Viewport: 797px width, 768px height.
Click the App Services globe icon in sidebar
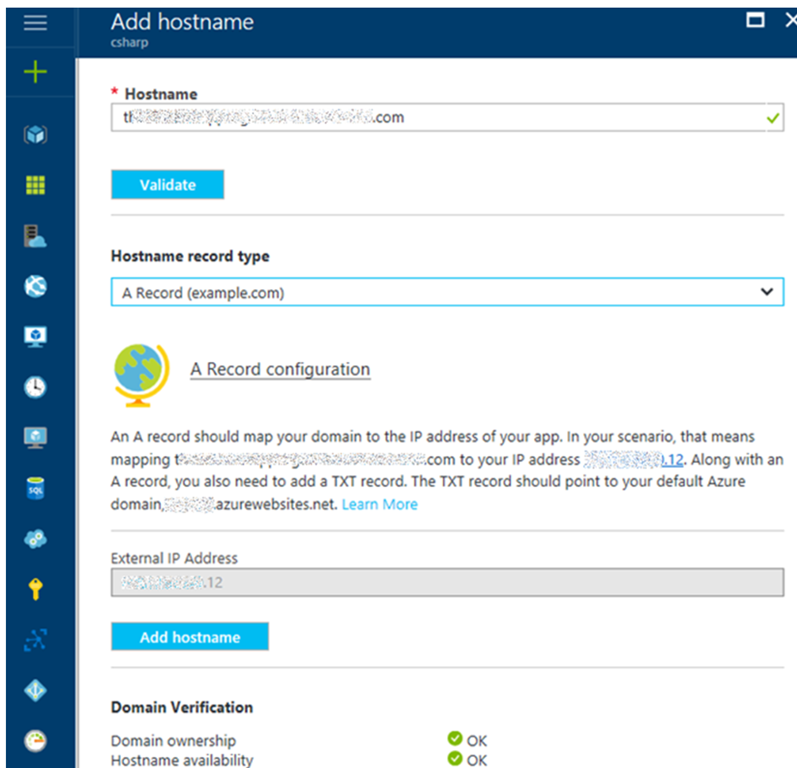pos(35,286)
